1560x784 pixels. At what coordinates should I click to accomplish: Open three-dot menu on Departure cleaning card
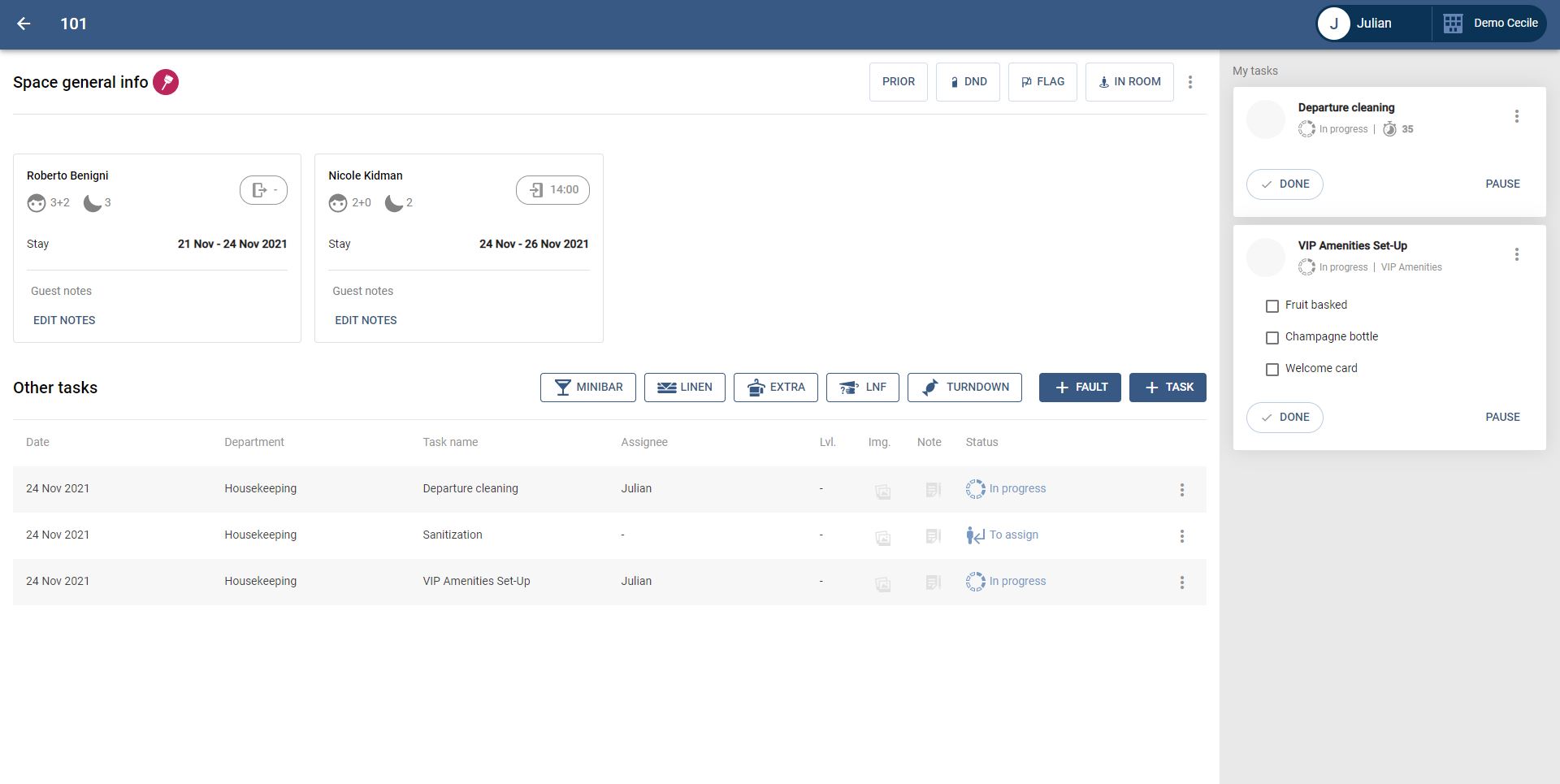pyautogui.click(x=1516, y=116)
